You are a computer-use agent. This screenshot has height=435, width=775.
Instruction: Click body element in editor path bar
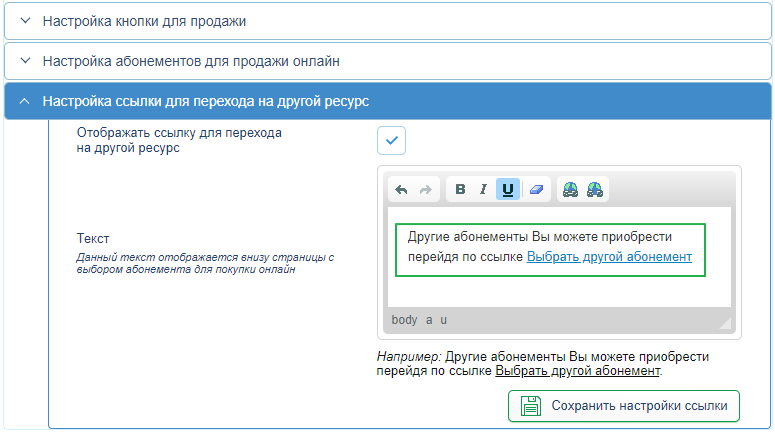pos(404,320)
